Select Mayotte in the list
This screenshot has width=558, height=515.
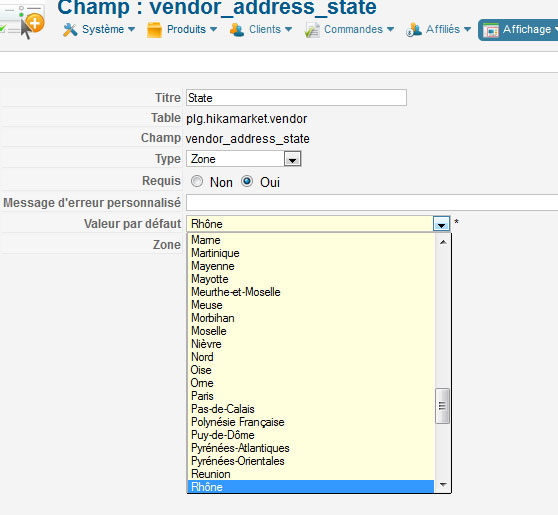click(311, 279)
